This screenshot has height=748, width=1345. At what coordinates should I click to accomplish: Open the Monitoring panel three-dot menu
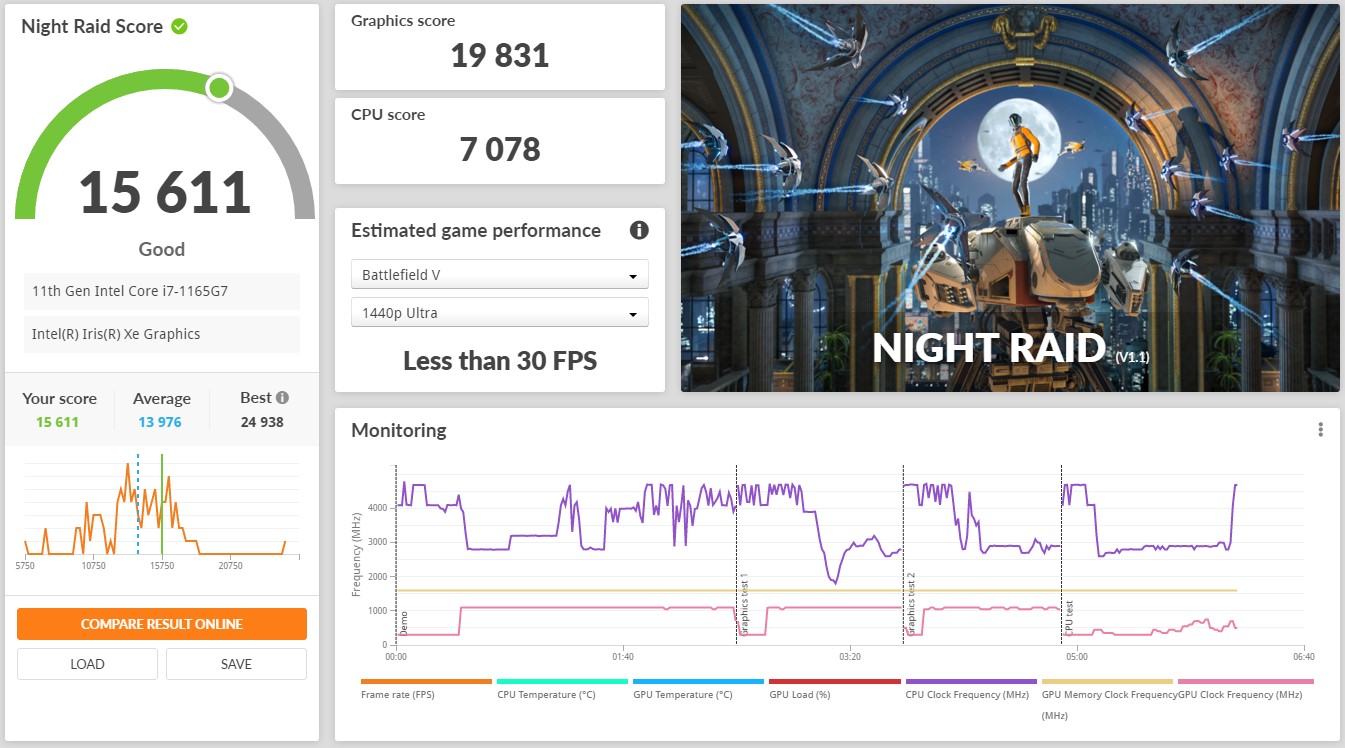(x=1320, y=430)
